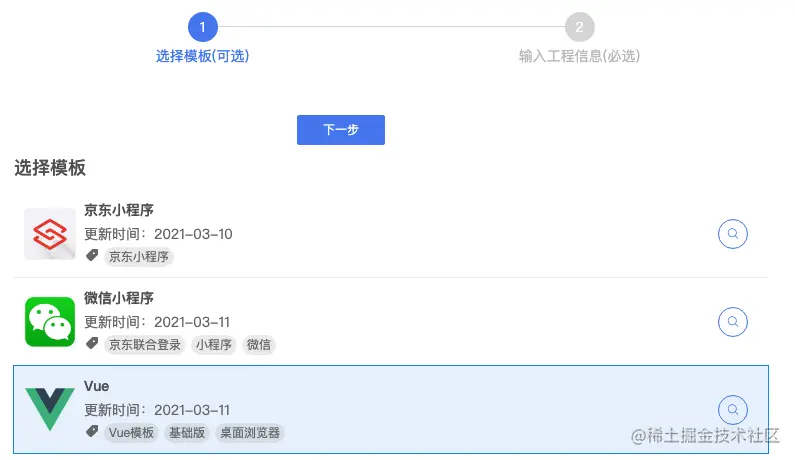Select the 微信小程序 template title

click(x=119, y=298)
